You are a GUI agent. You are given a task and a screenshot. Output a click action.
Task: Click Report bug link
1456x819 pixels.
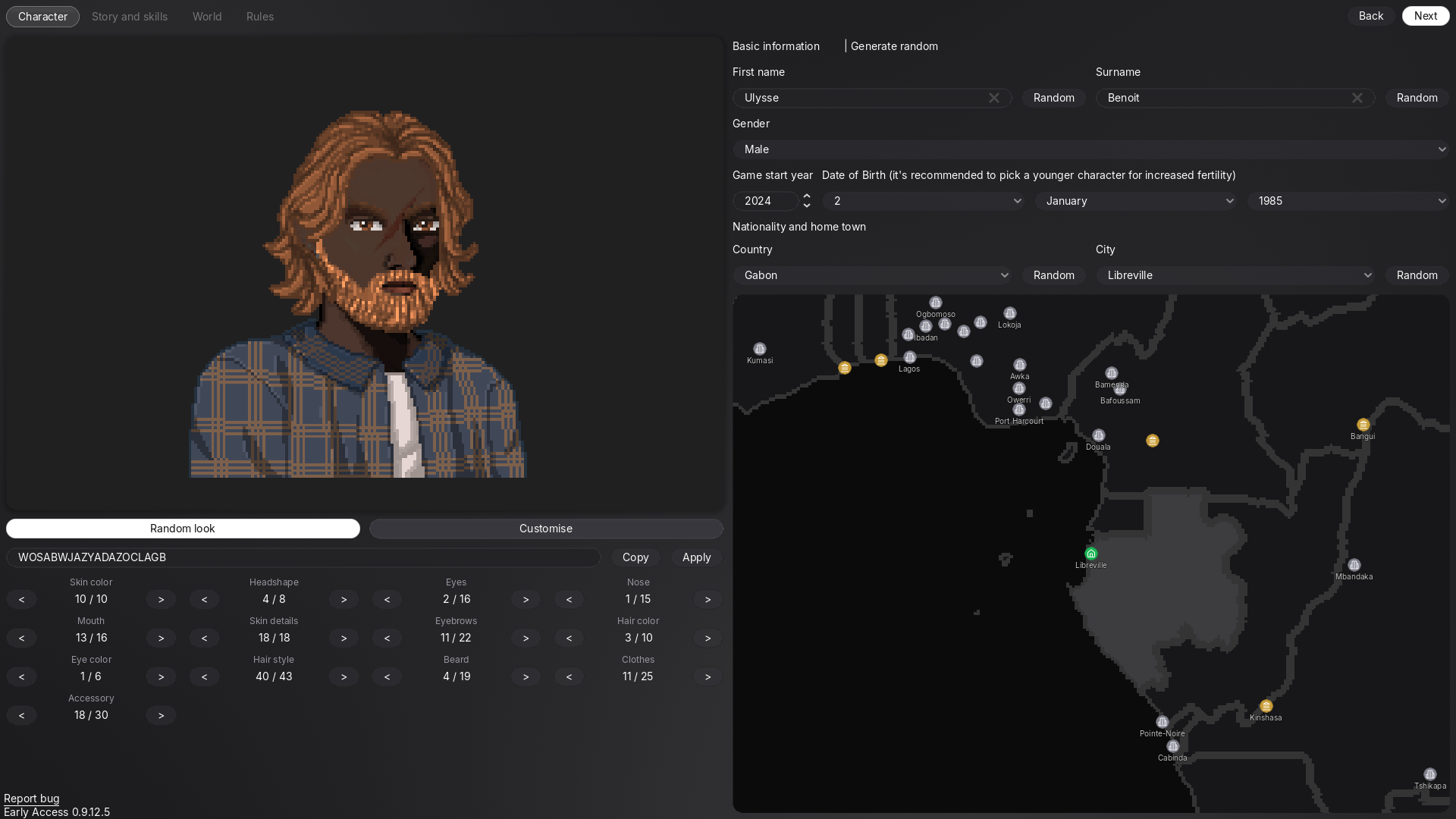point(31,799)
